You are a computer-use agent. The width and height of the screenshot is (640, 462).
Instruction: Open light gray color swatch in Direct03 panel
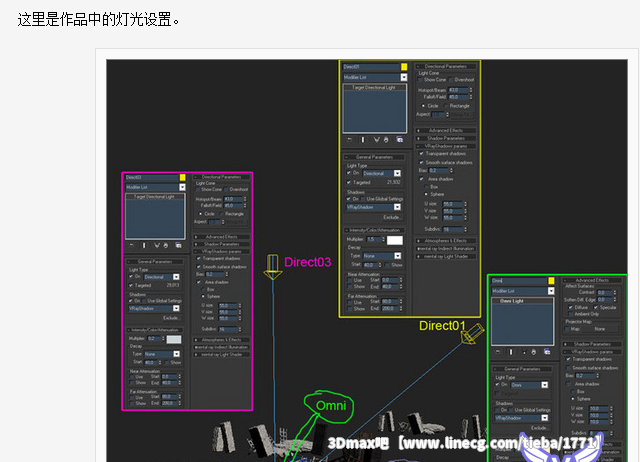coord(174,339)
